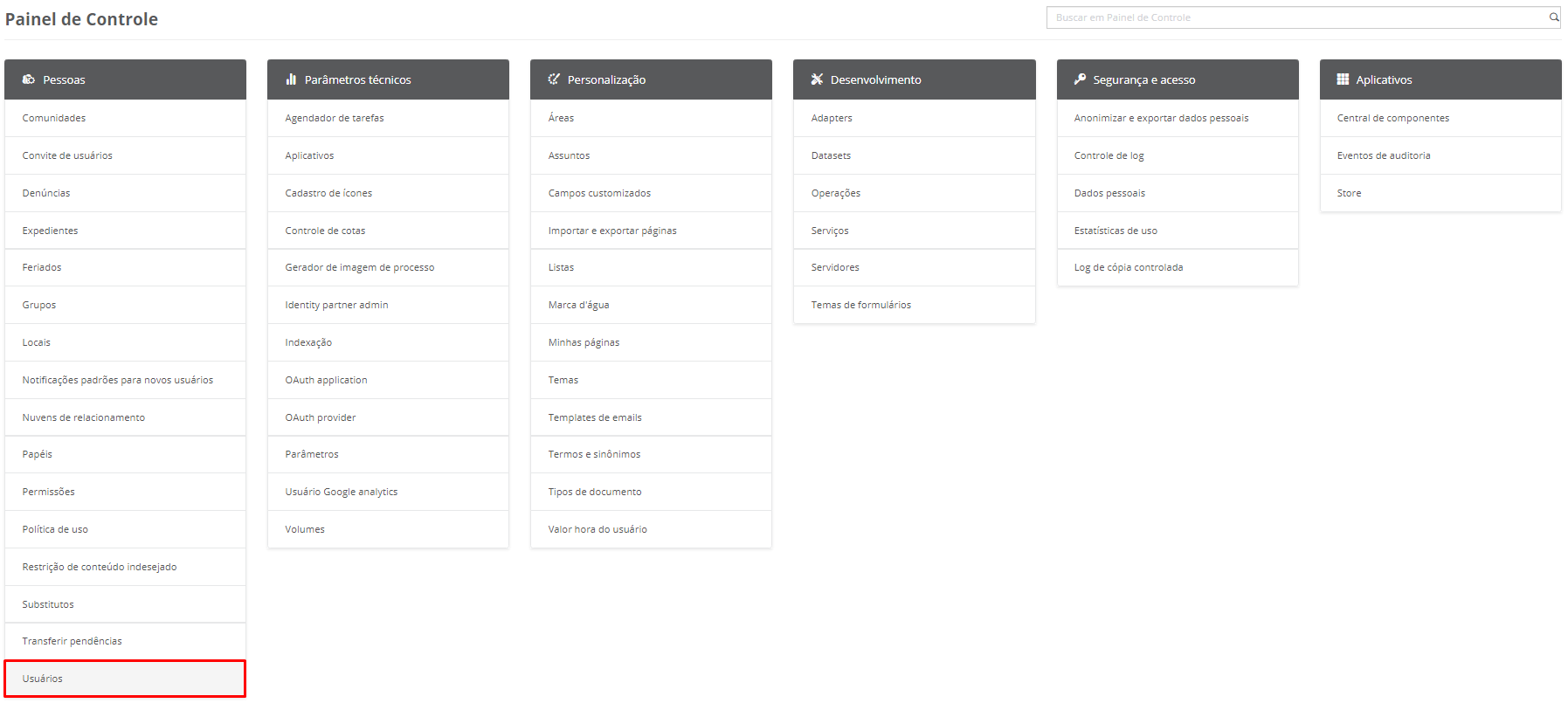Select Temas de formulários
The image size is (1568, 710).
click(860, 305)
